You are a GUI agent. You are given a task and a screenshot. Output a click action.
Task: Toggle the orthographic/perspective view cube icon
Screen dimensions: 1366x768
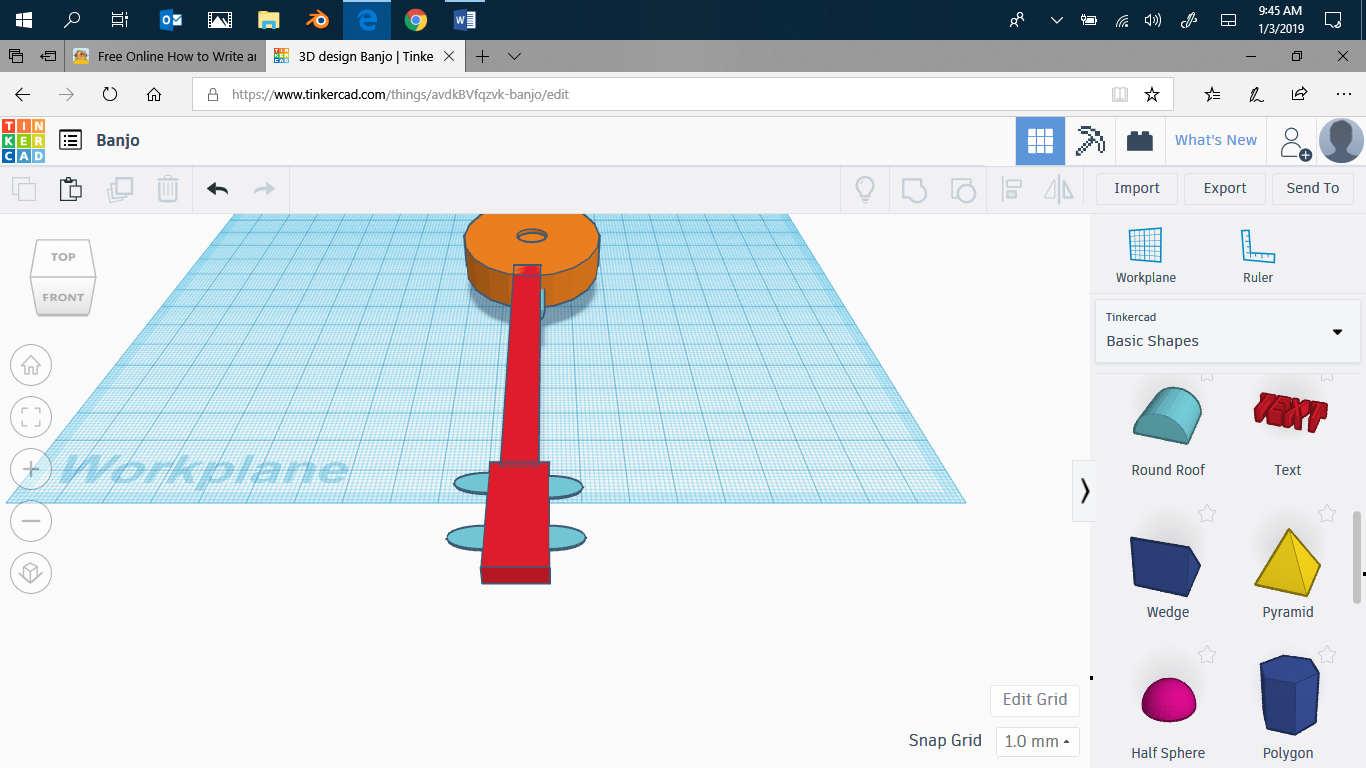pyautogui.click(x=31, y=573)
